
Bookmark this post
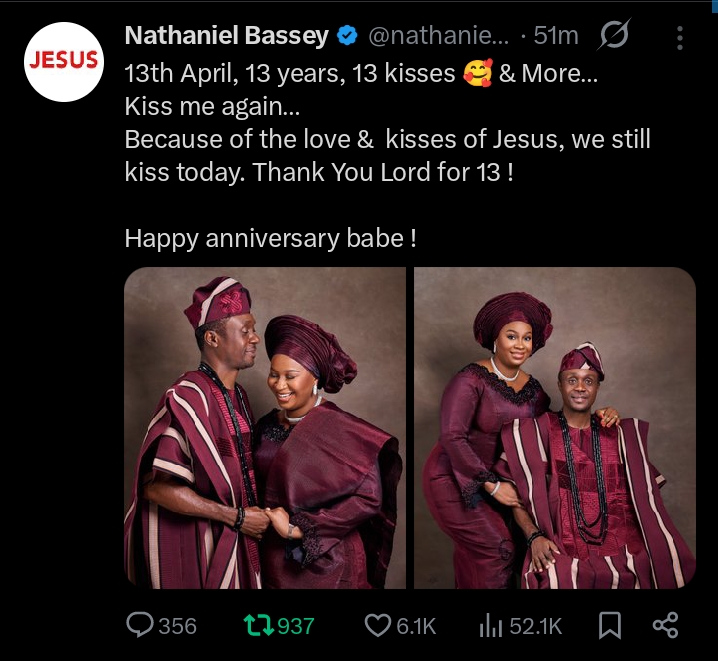point(609,625)
